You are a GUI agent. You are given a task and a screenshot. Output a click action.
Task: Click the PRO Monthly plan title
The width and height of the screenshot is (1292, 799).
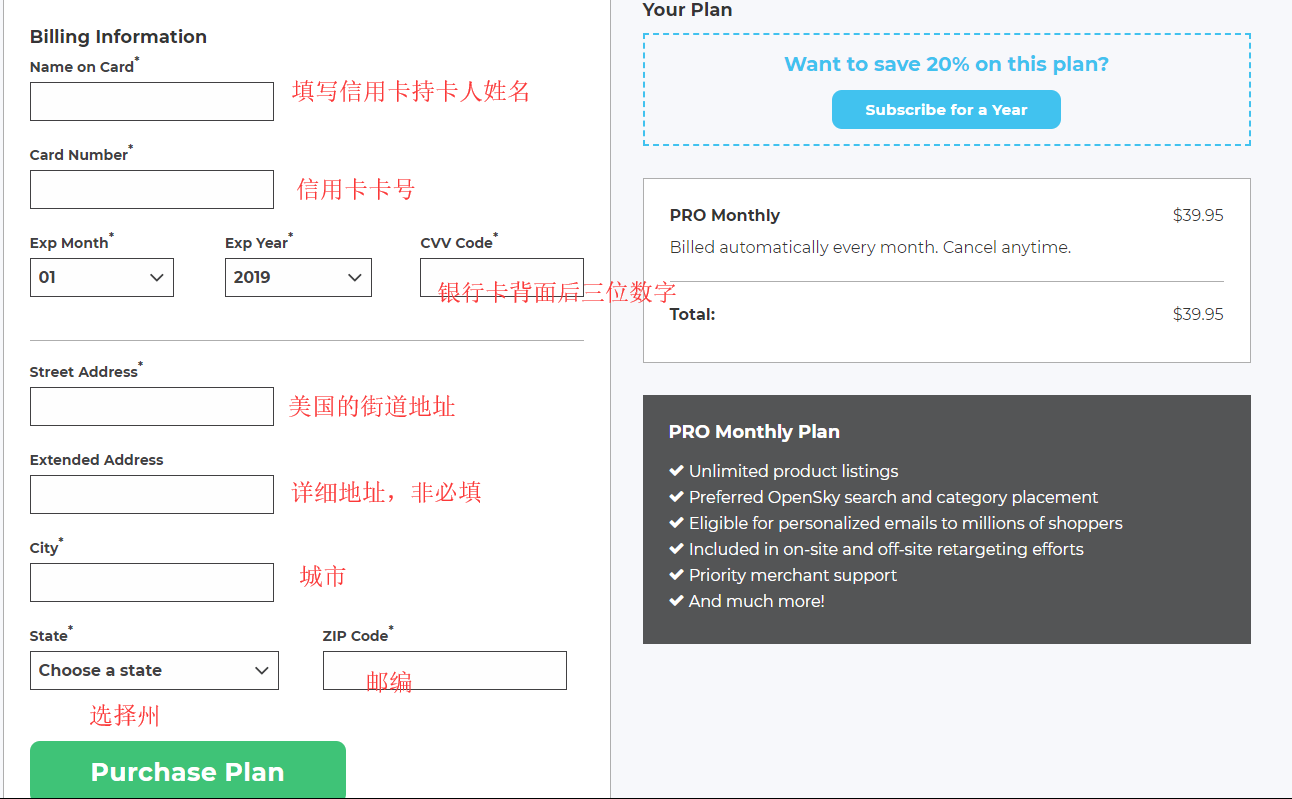pos(725,216)
